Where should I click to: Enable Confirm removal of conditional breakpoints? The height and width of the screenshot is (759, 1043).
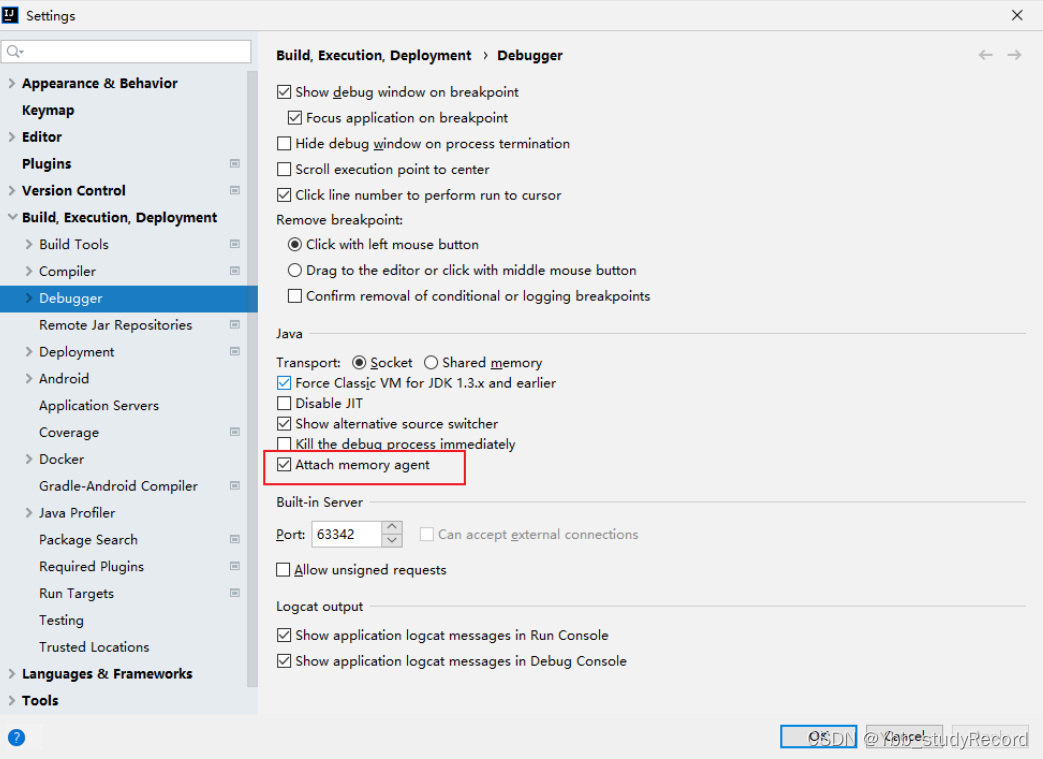click(x=295, y=296)
